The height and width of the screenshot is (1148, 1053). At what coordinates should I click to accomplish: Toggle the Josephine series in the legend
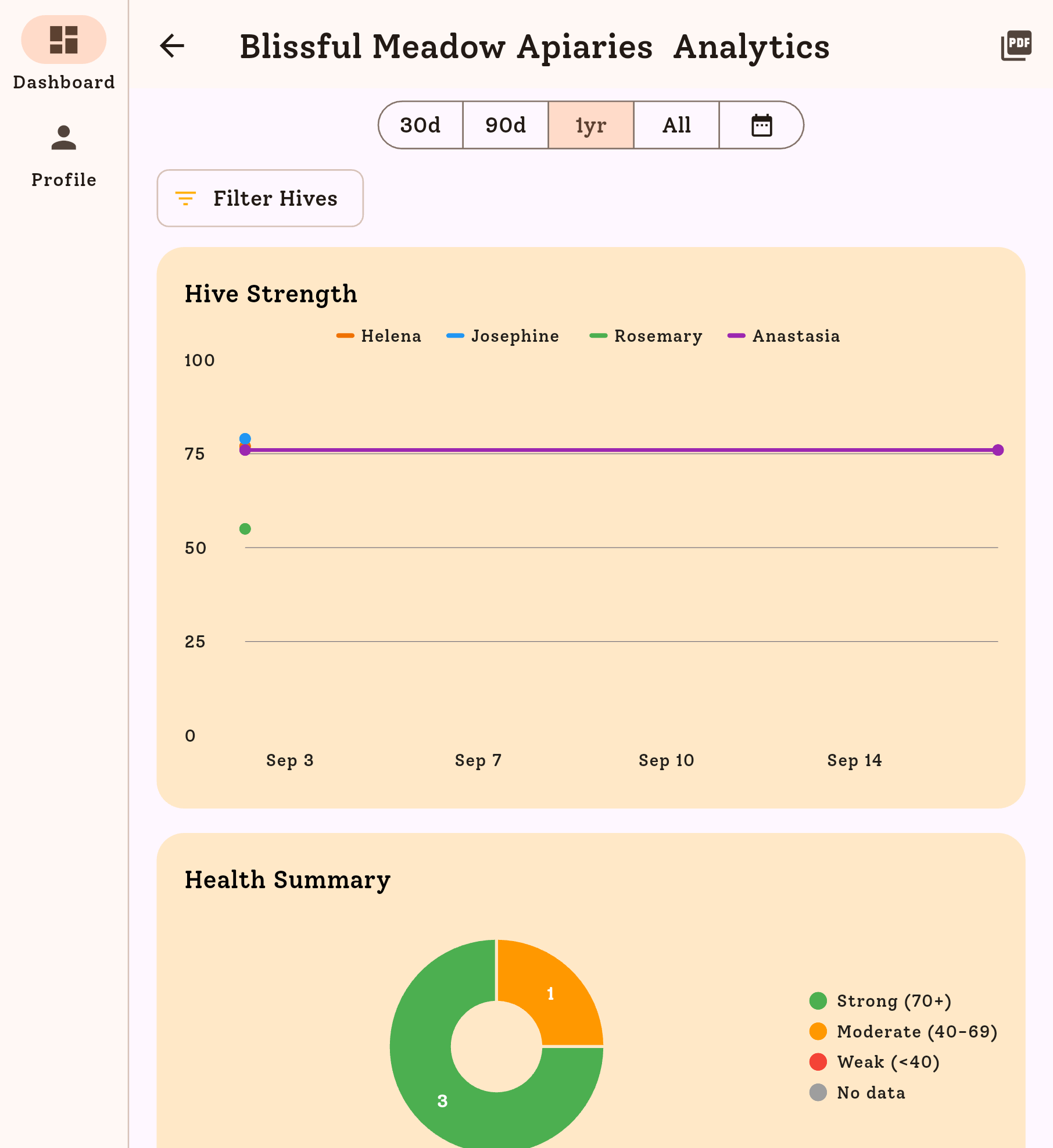(x=502, y=336)
